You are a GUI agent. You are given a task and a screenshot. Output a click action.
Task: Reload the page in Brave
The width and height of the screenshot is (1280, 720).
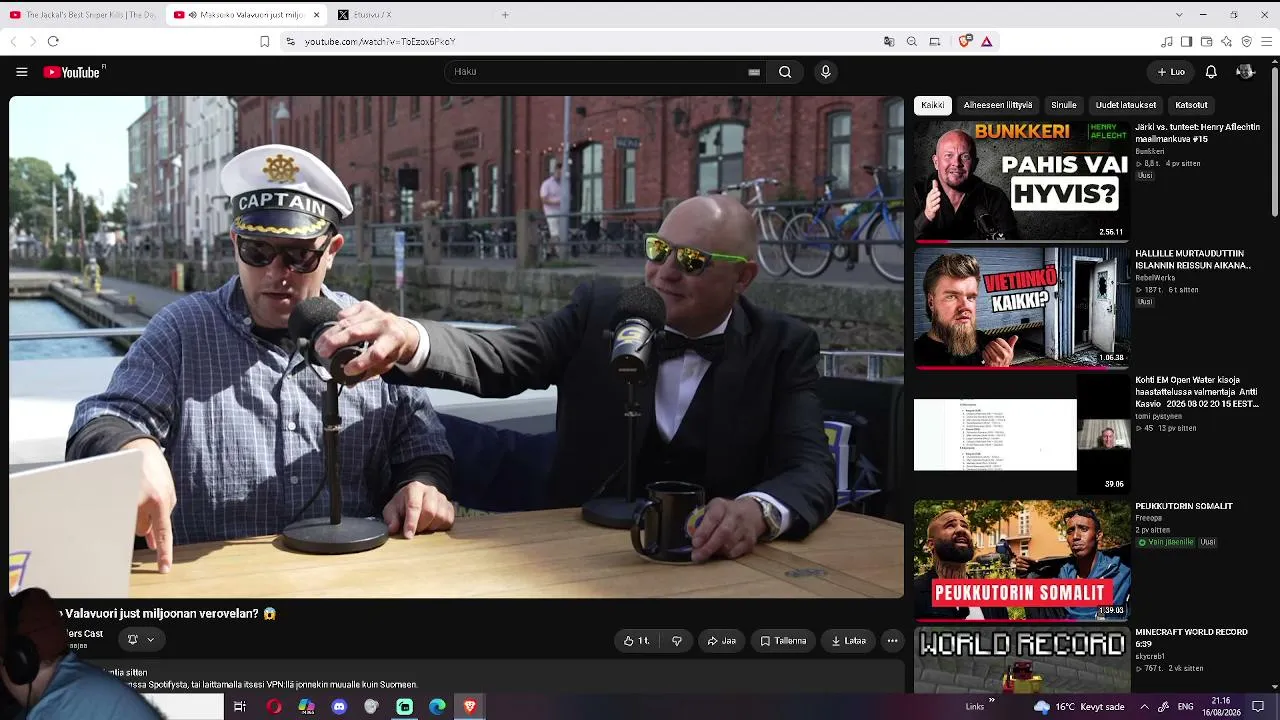click(x=53, y=41)
